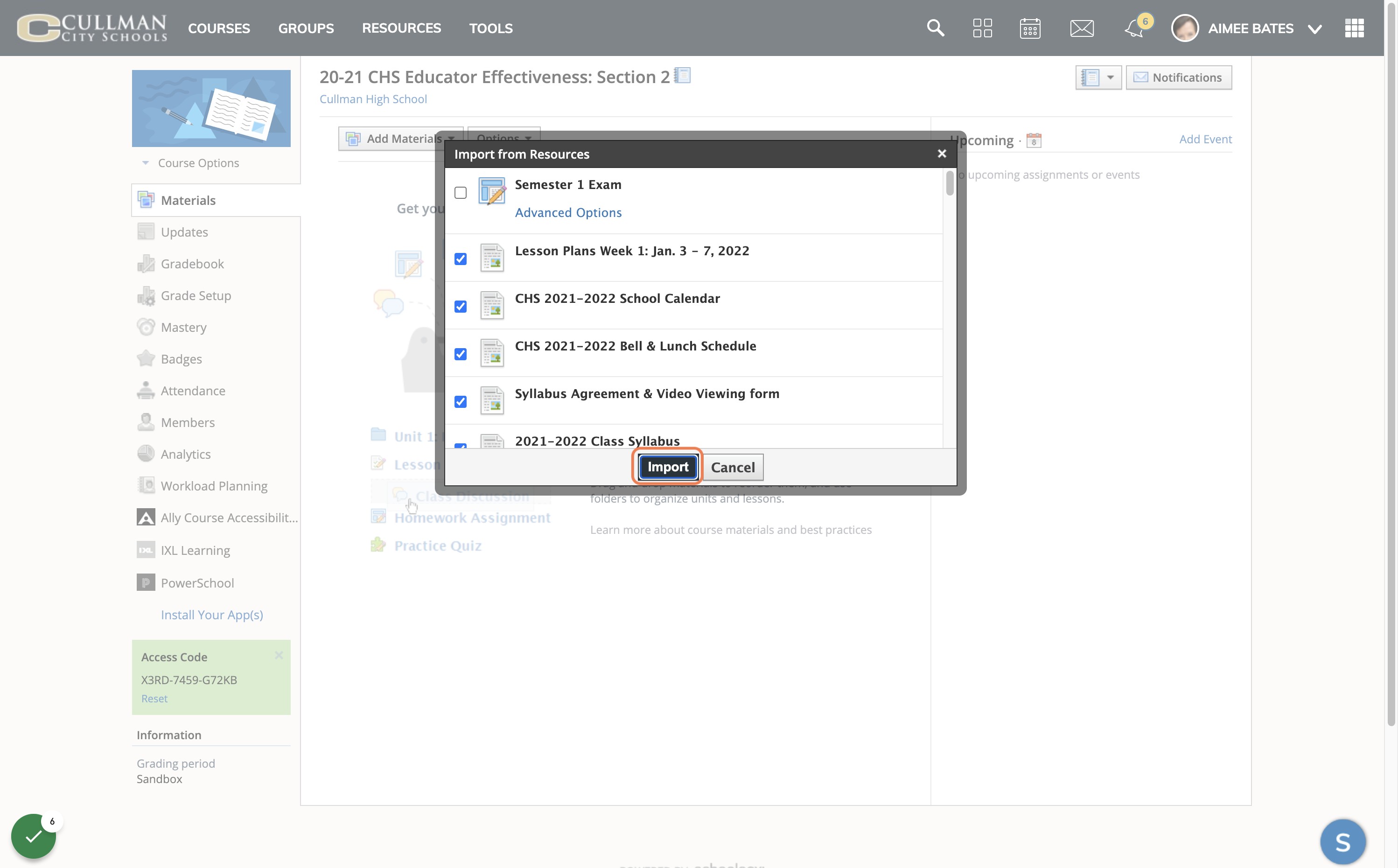Dismiss the Access Code box
1398x868 pixels.
click(279, 655)
